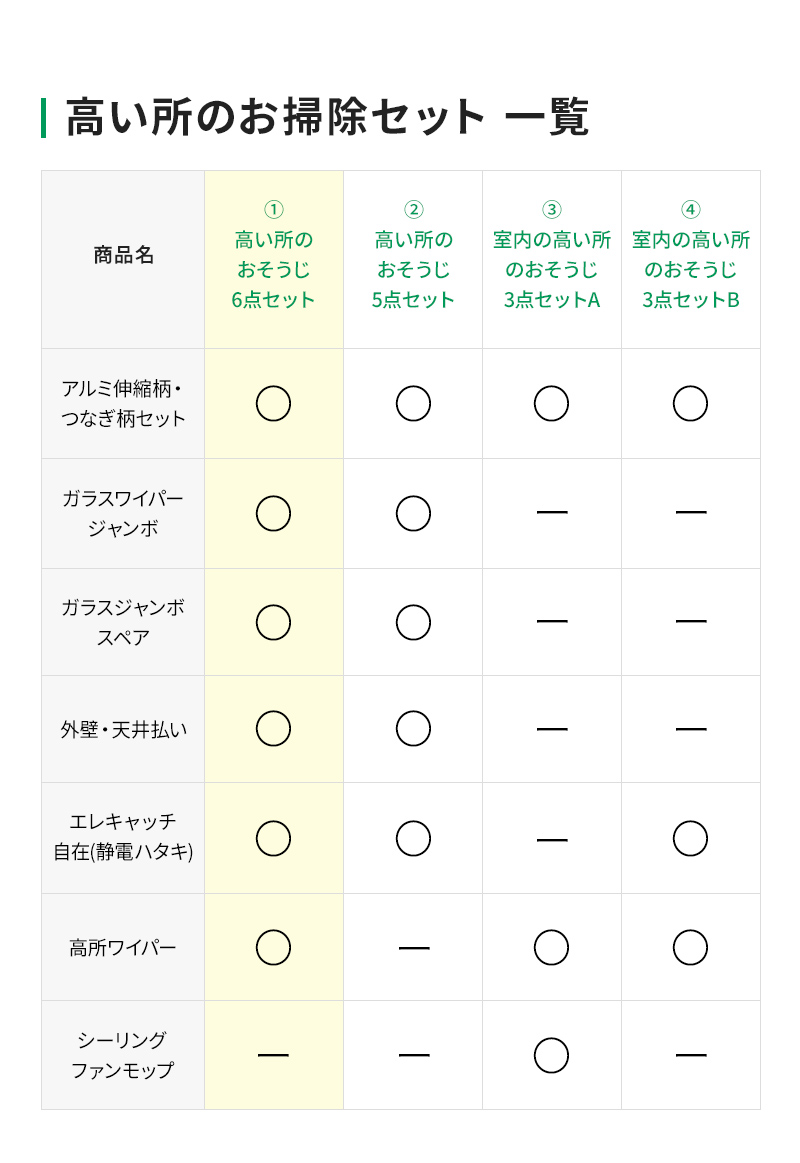Click the dash for シーリングファンモップ in set ①
Screen dimensions: 800x1163
tap(273, 1055)
